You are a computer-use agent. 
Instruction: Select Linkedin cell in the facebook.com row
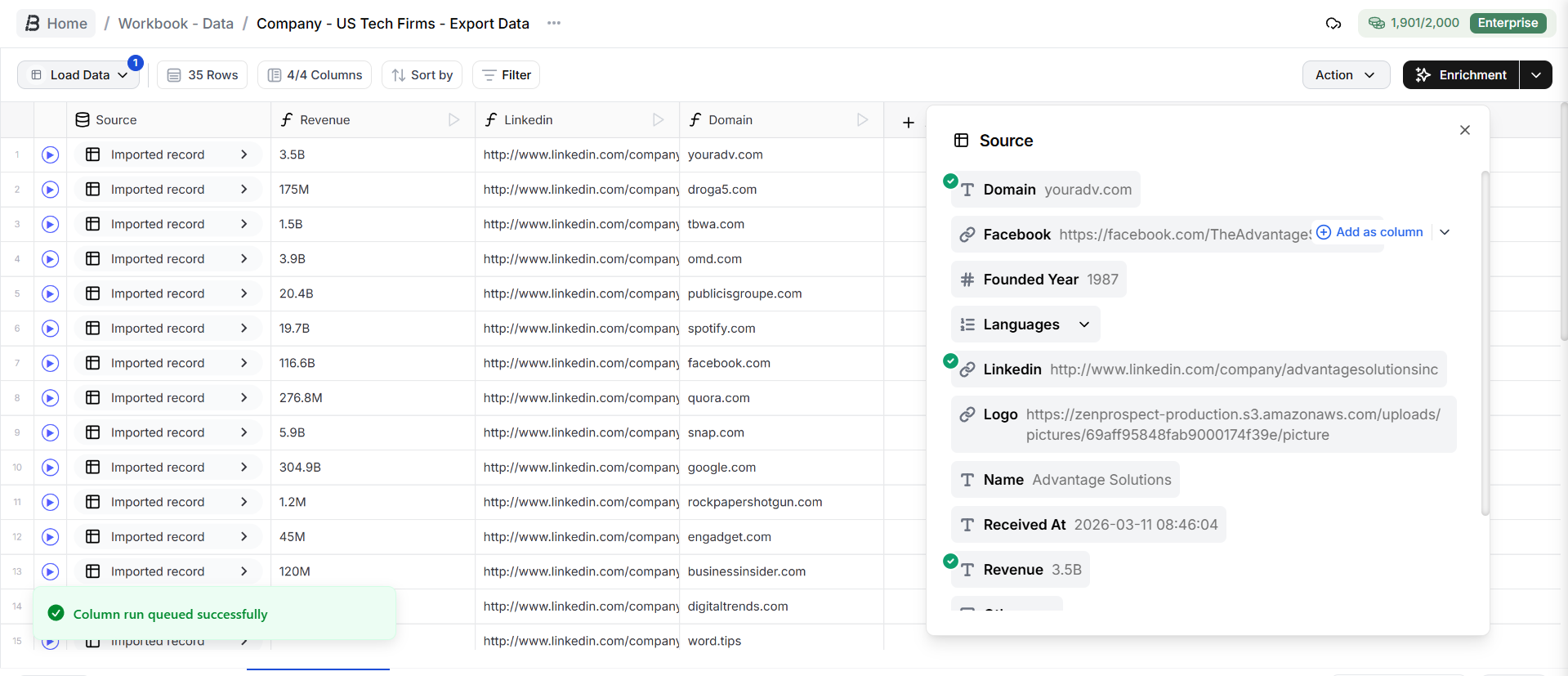[577, 363]
